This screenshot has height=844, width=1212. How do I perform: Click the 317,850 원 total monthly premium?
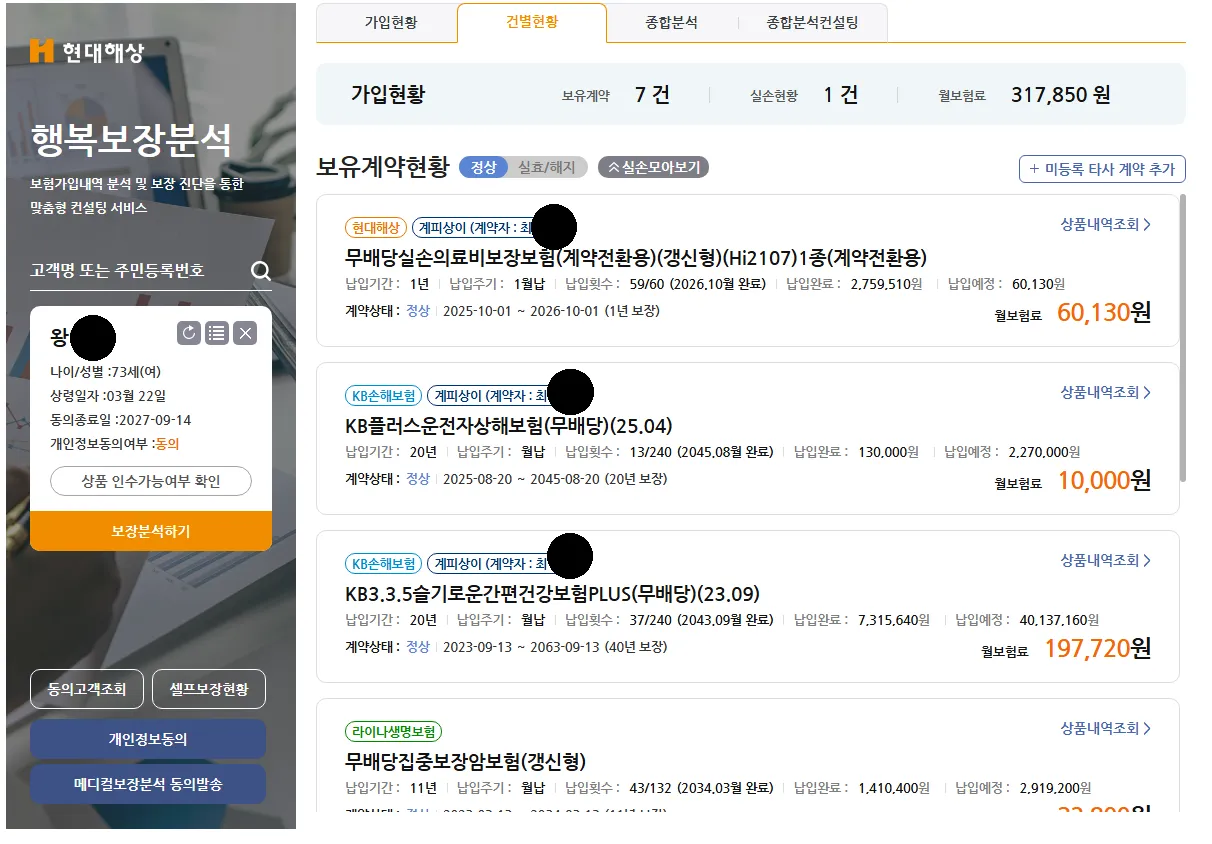(x=1061, y=95)
